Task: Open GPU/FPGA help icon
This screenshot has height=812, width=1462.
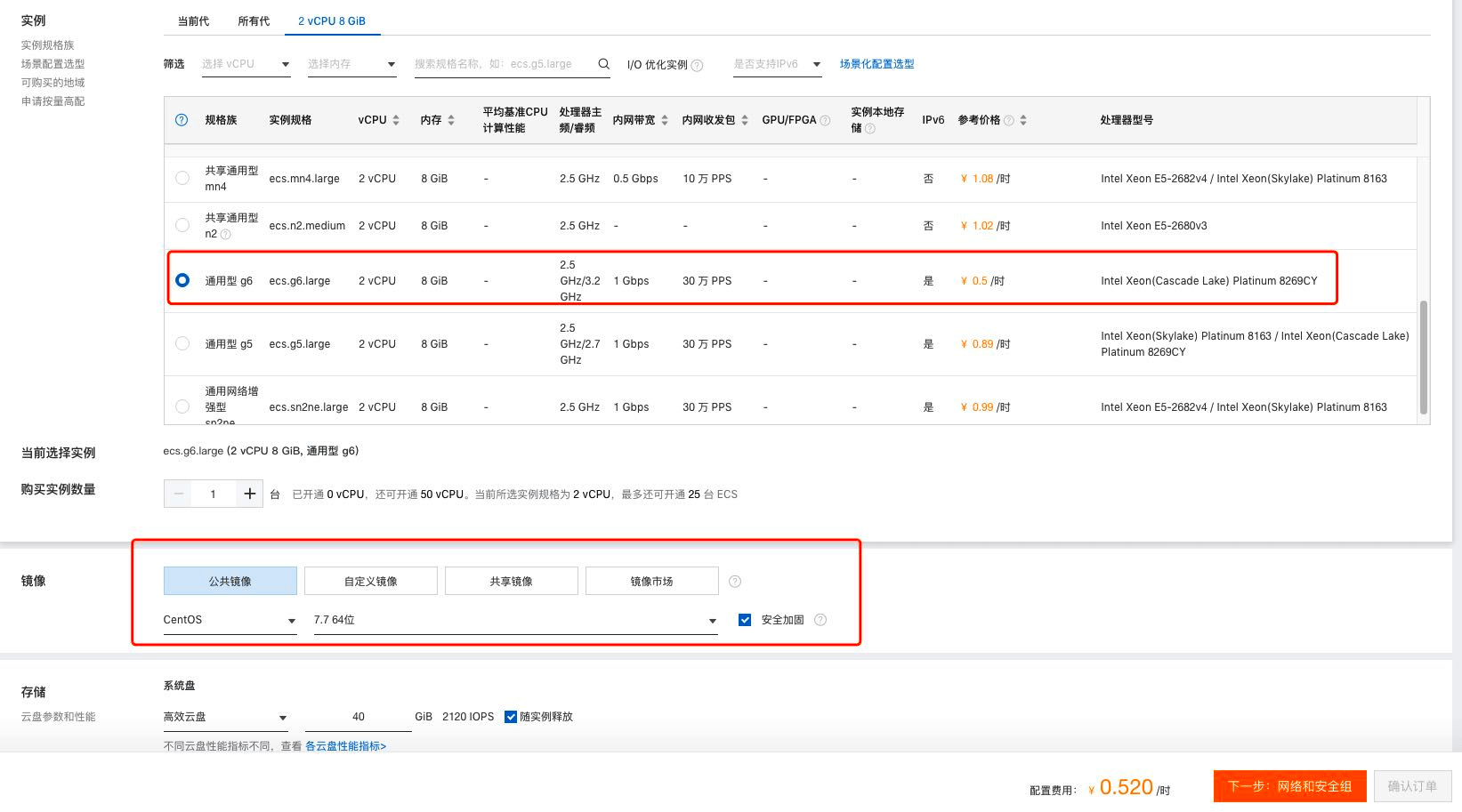Action: tap(825, 121)
